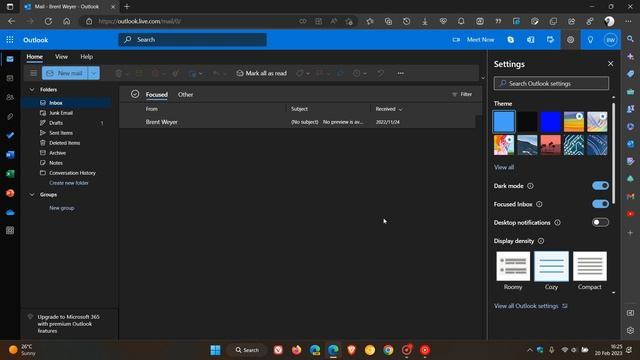The width and height of the screenshot is (640, 360).
Task: Show Dark mode info icon tooltip
Action: pyautogui.click(x=530, y=186)
